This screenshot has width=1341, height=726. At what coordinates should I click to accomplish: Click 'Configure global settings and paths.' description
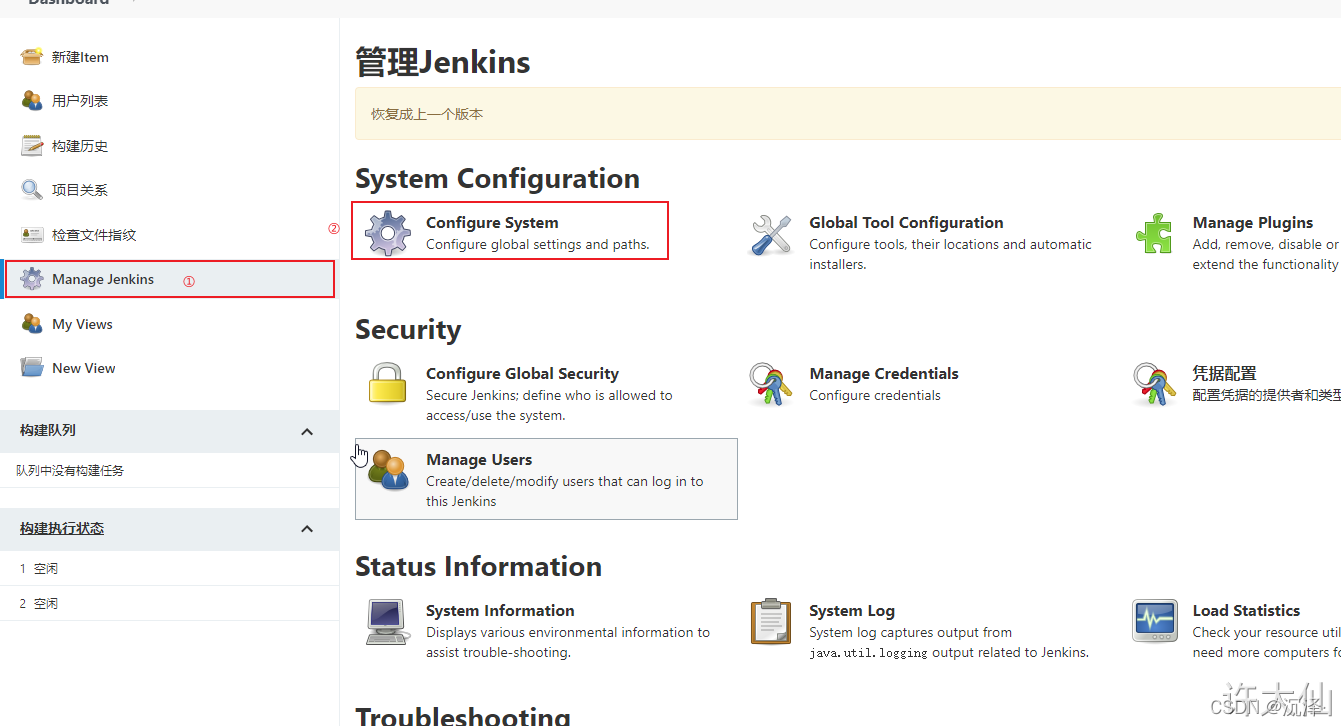click(538, 244)
